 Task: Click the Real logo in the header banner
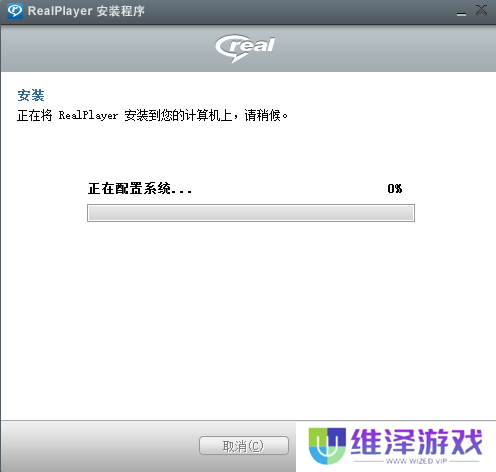click(x=245, y=48)
